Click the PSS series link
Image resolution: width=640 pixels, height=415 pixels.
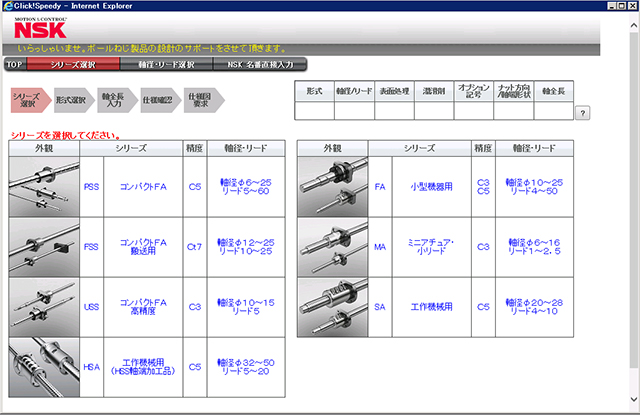coord(91,187)
